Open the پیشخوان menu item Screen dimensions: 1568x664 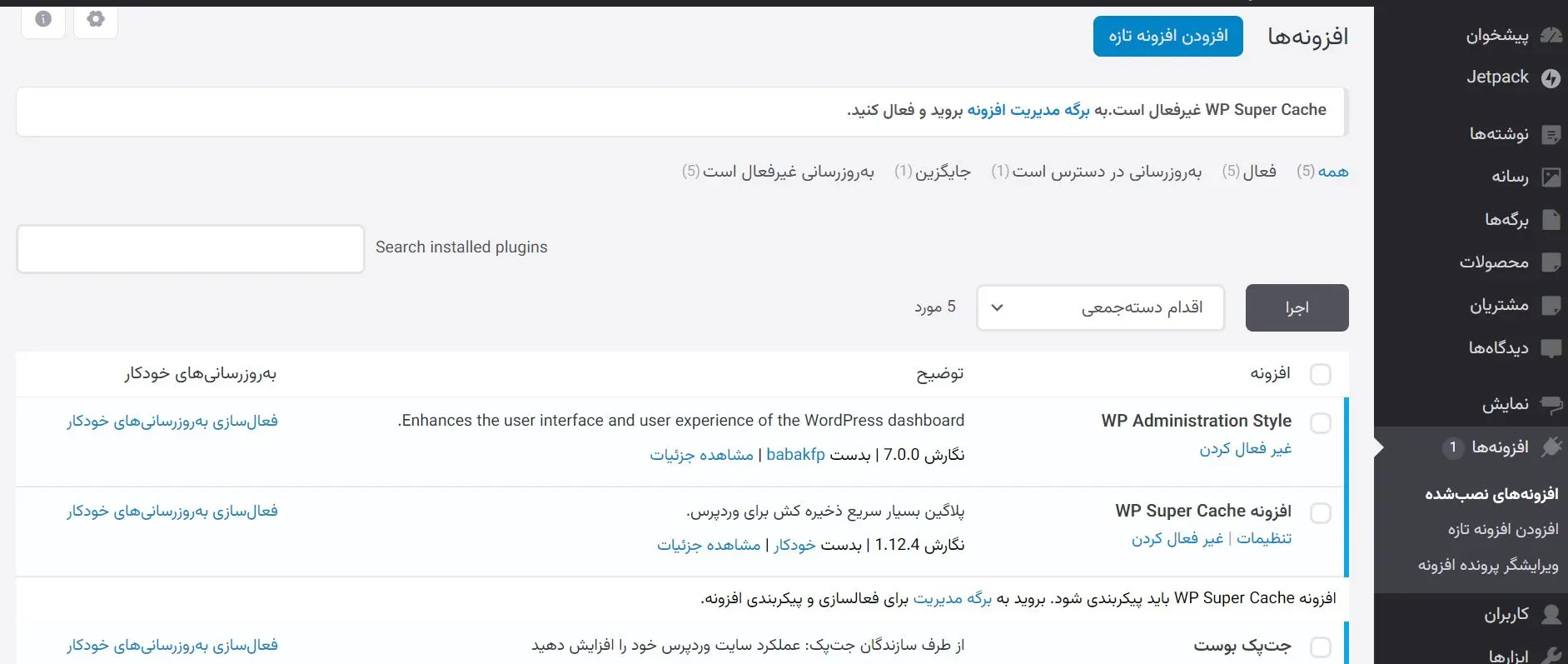pyautogui.click(x=1497, y=35)
